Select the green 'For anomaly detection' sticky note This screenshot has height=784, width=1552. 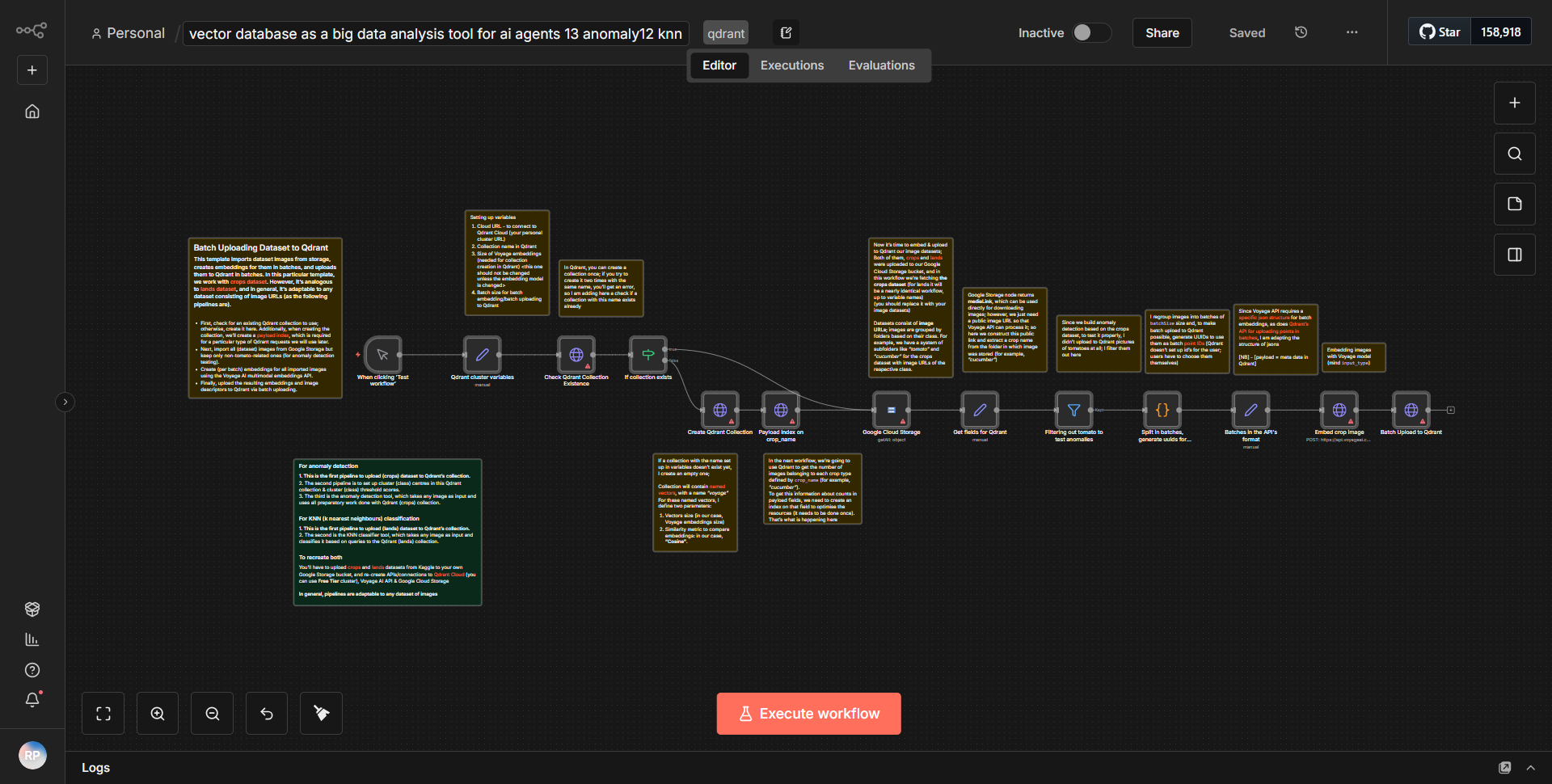387,532
